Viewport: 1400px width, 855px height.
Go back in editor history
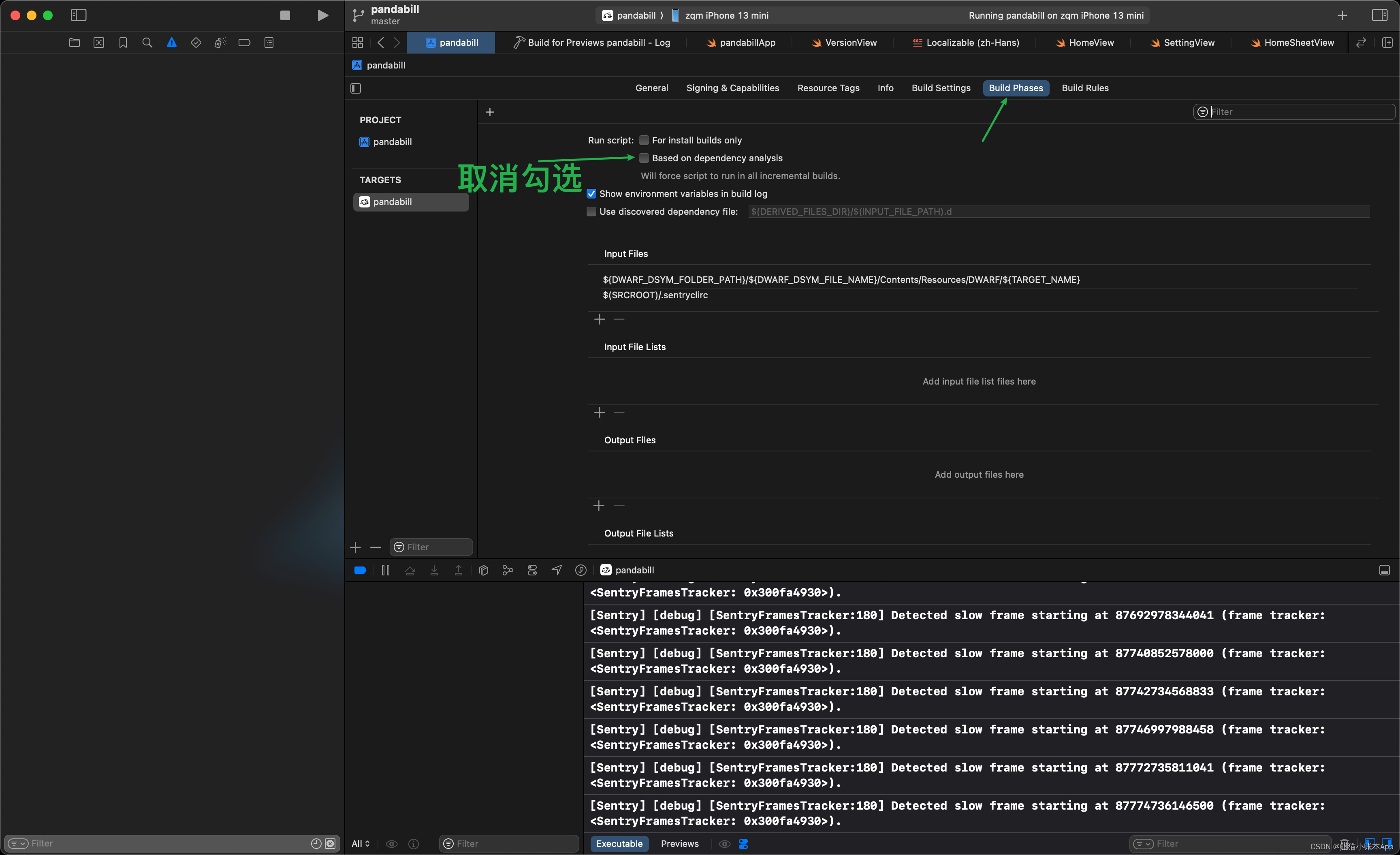coord(381,43)
